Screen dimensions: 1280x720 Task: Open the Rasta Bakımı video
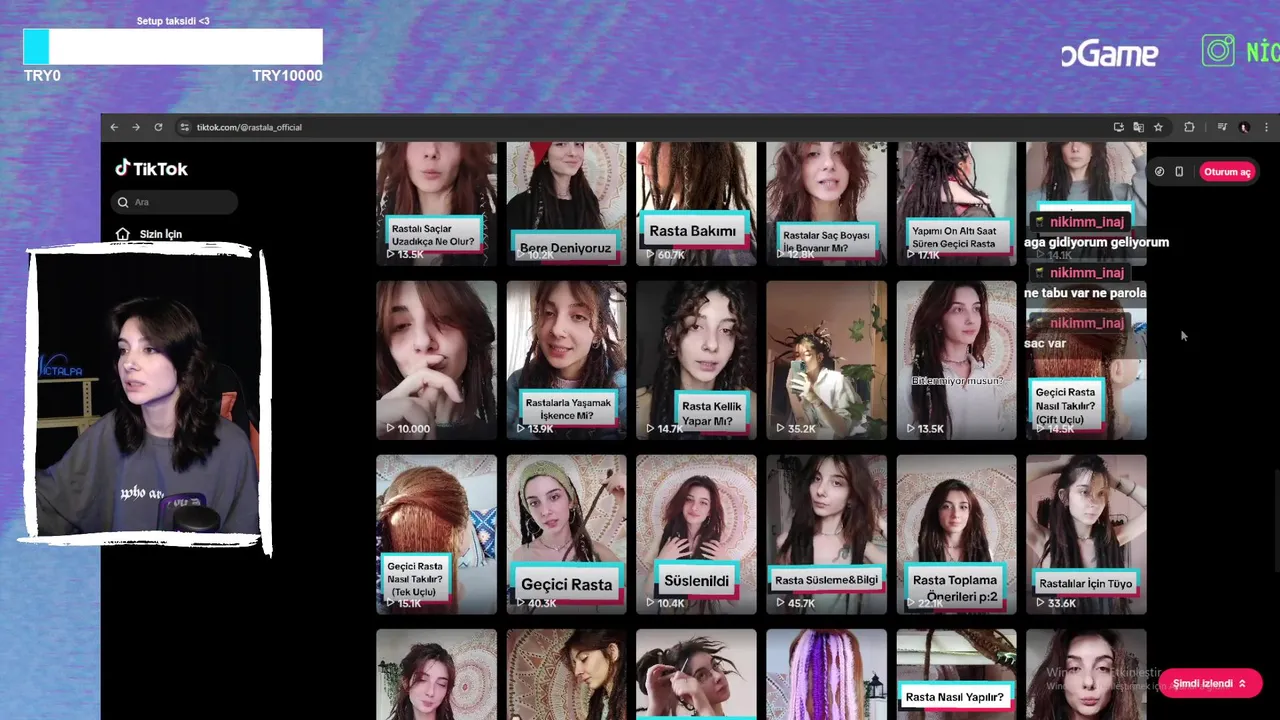click(x=696, y=203)
